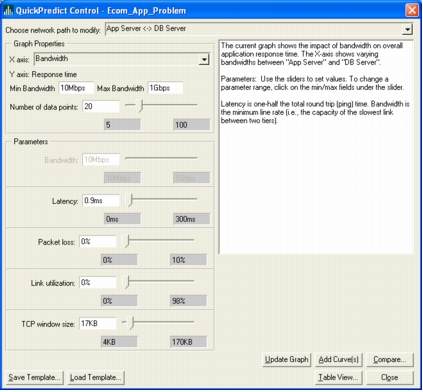The height and width of the screenshot is (392, 423).
Task: Expand the X axis dropdown arrow
Action: (204, 59)
